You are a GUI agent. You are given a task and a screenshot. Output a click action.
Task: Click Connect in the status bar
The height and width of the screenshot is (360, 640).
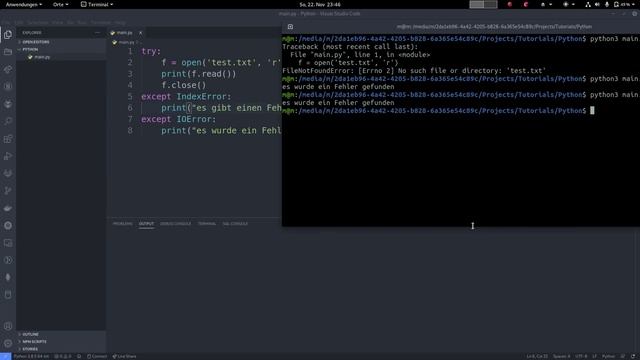tap(97, 356)
